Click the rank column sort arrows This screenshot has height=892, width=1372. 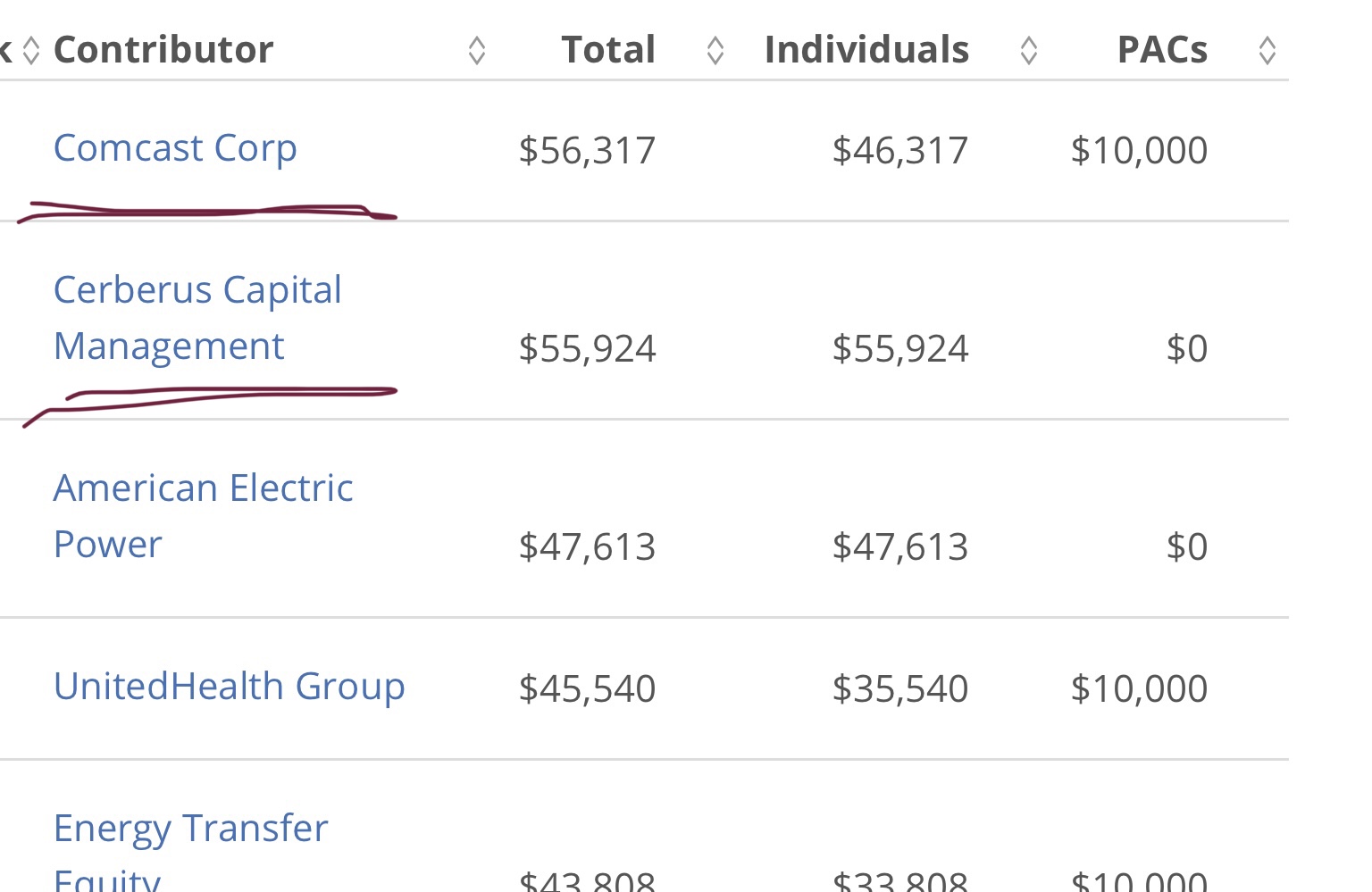pos(31,50)
